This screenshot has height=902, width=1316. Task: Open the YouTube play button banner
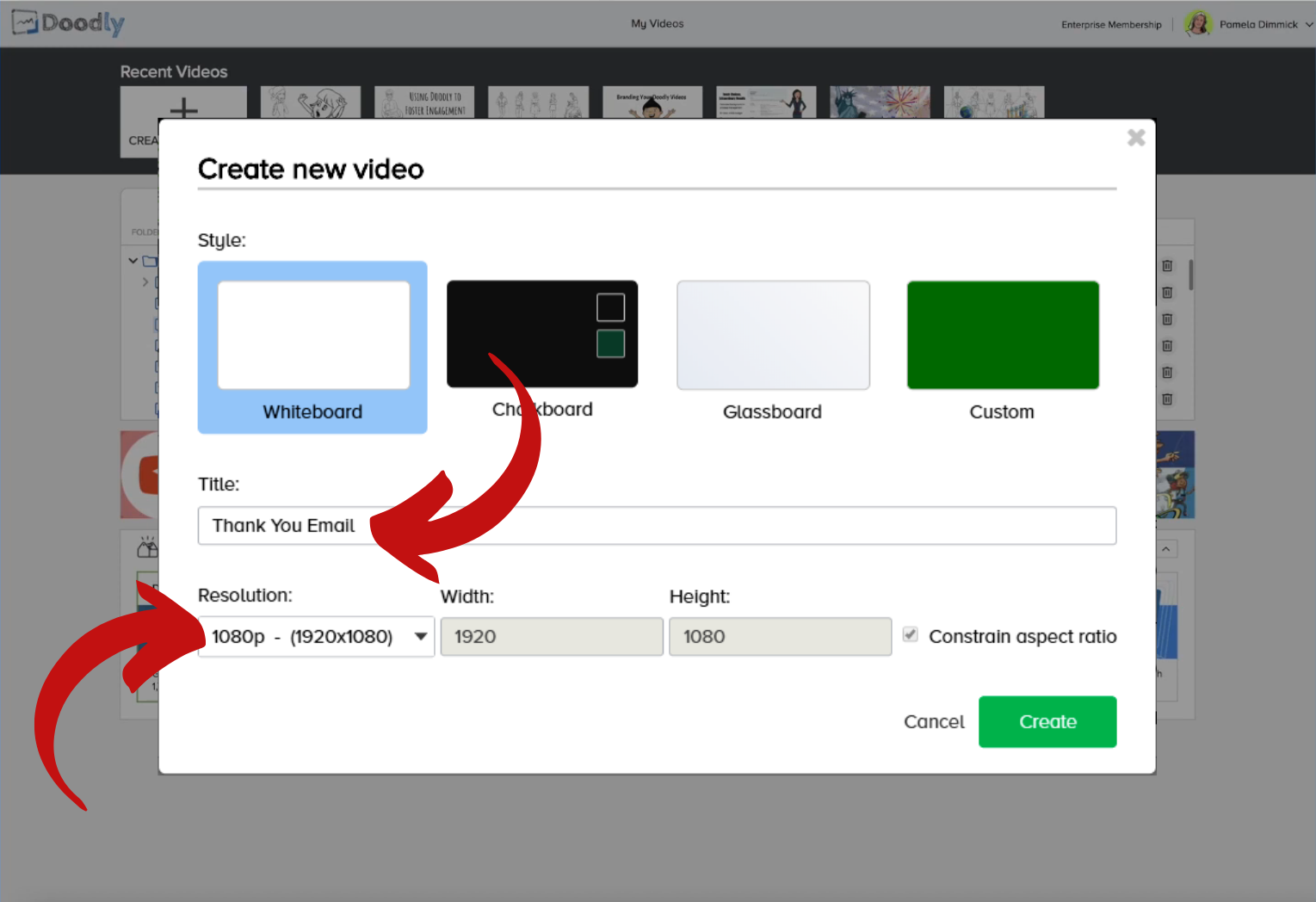coord(140,475)
